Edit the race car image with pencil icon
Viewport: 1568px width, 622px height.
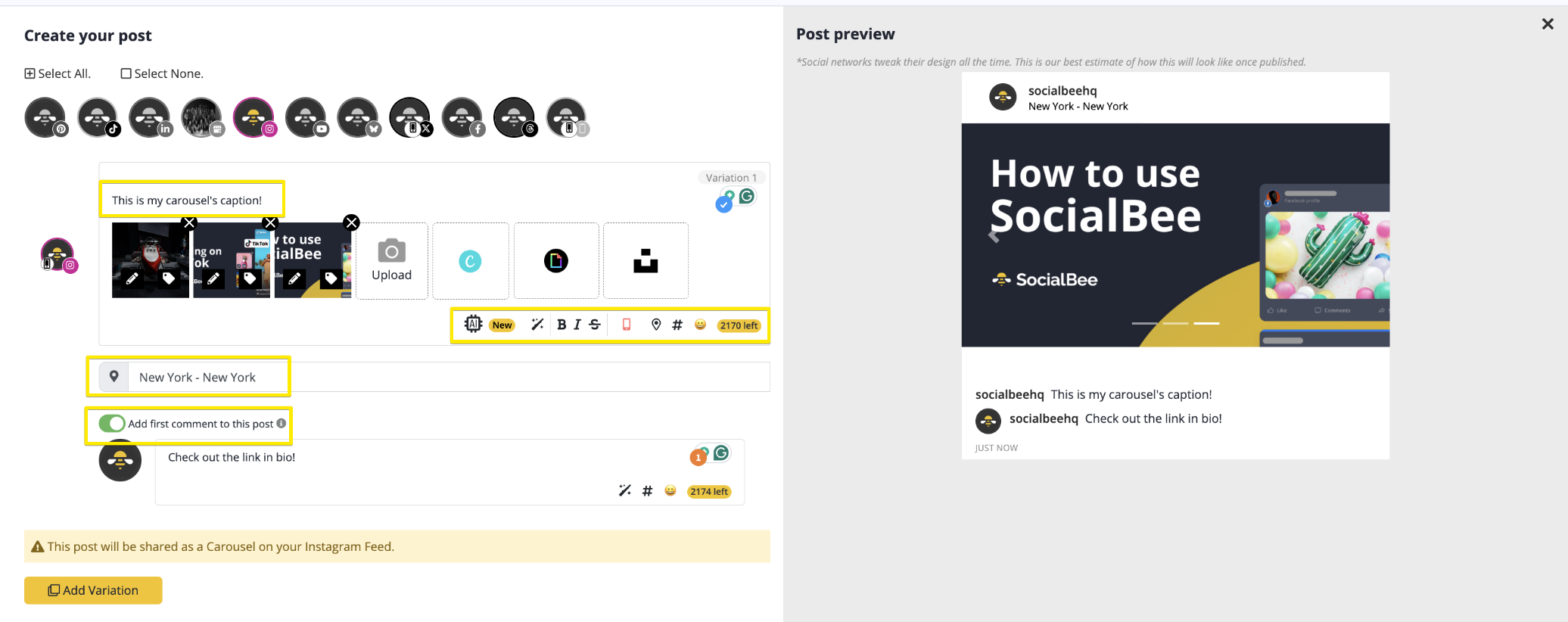click(132, 278)
